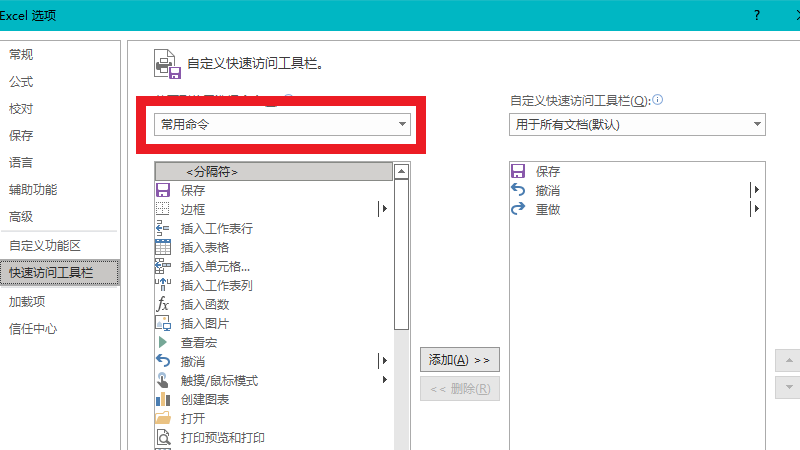Open the 加载项 options category
The image size is (800, 450).
coord(27,302)
